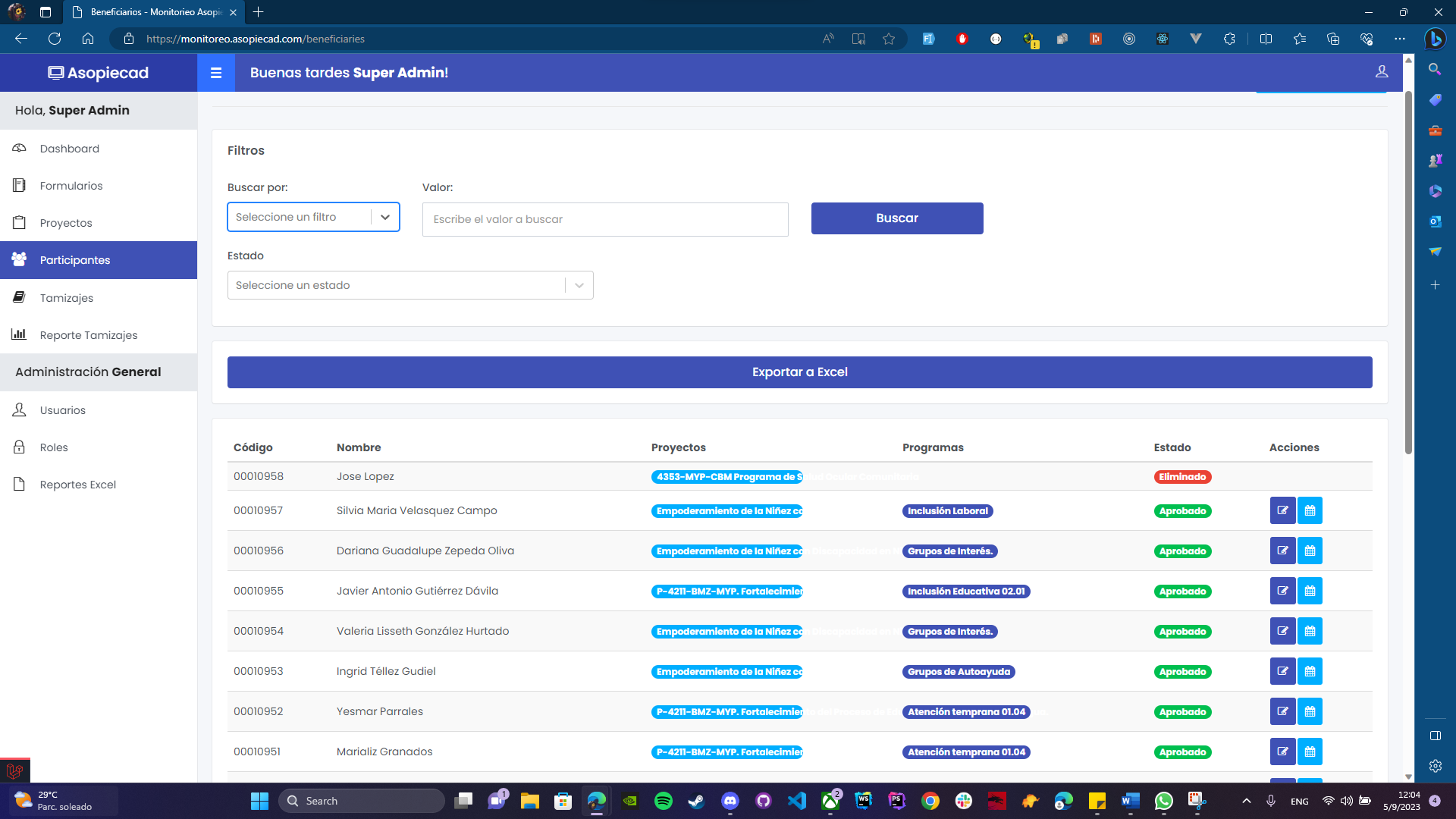Image resolution: width=1456 pixels, height=819 pixels.
Task: Click the Asopiecad logo link
Action: 99,73
